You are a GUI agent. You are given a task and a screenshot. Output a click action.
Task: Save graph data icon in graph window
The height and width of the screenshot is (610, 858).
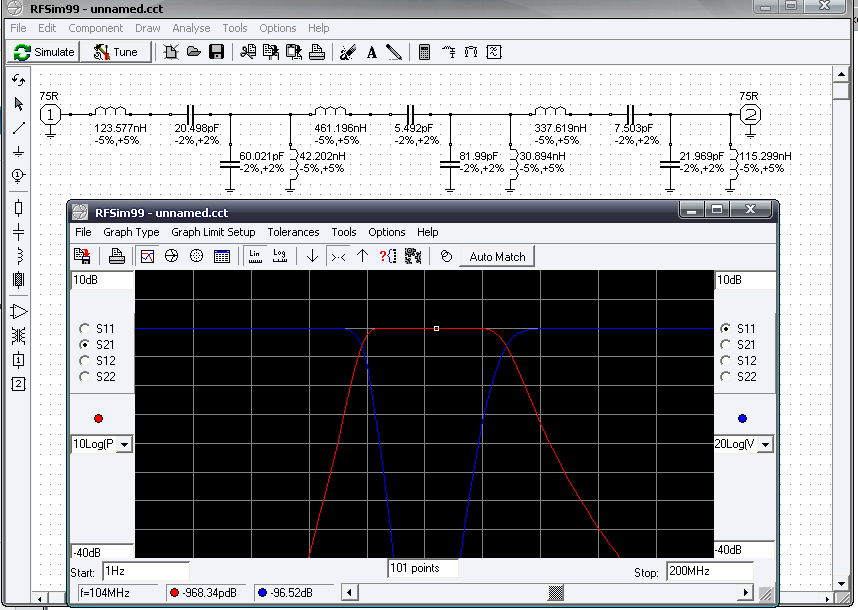pos(83,256)
